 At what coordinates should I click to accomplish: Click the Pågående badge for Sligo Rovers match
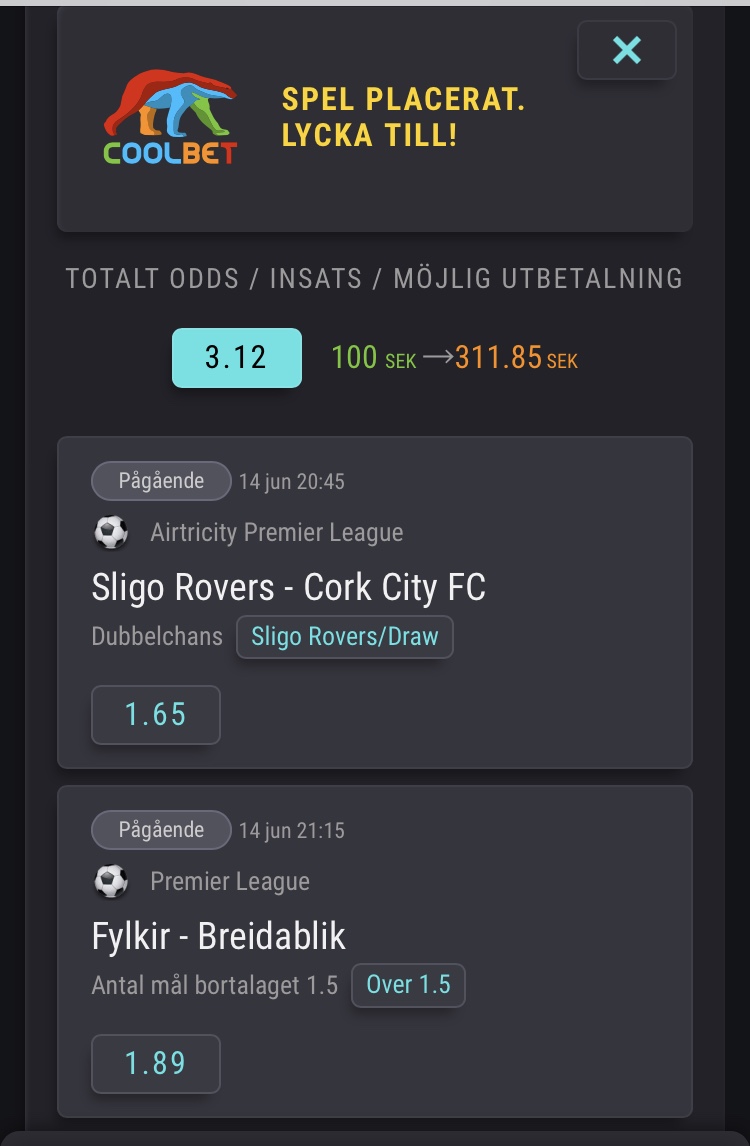pos(161,481)
